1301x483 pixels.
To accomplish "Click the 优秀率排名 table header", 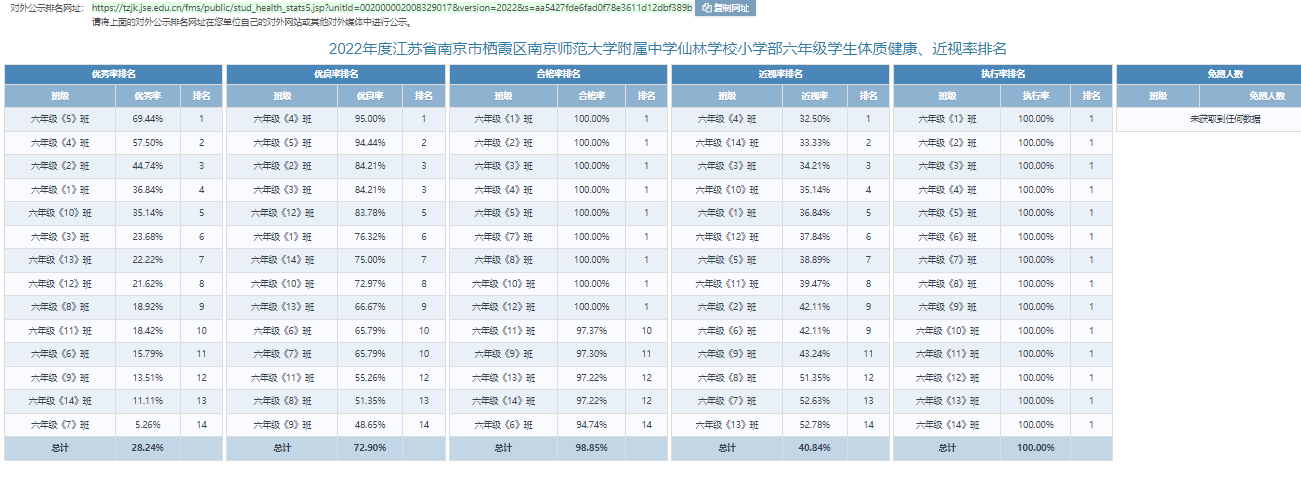I will [113, 74].
